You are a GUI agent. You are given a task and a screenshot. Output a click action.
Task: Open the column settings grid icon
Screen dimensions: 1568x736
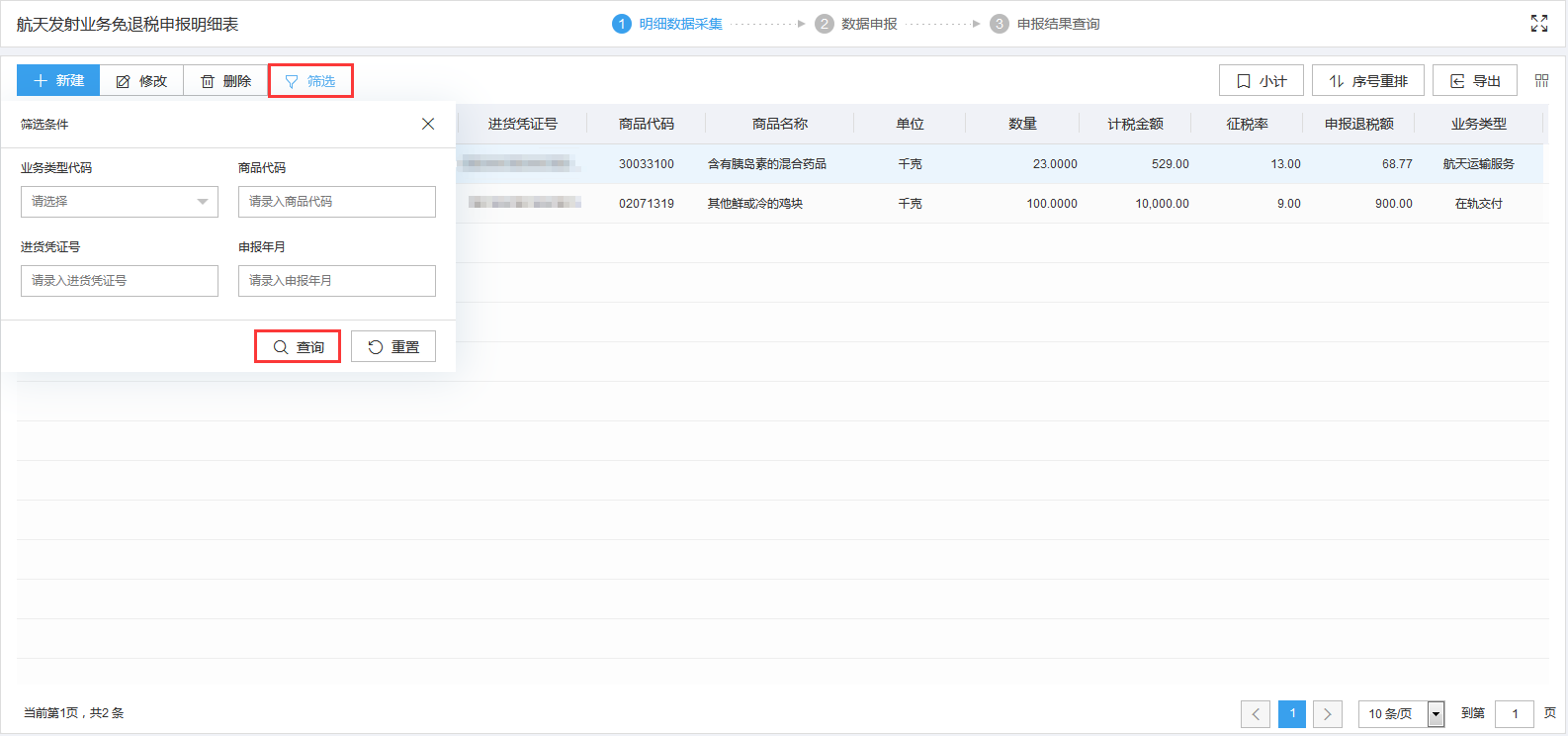point(1541,81)
